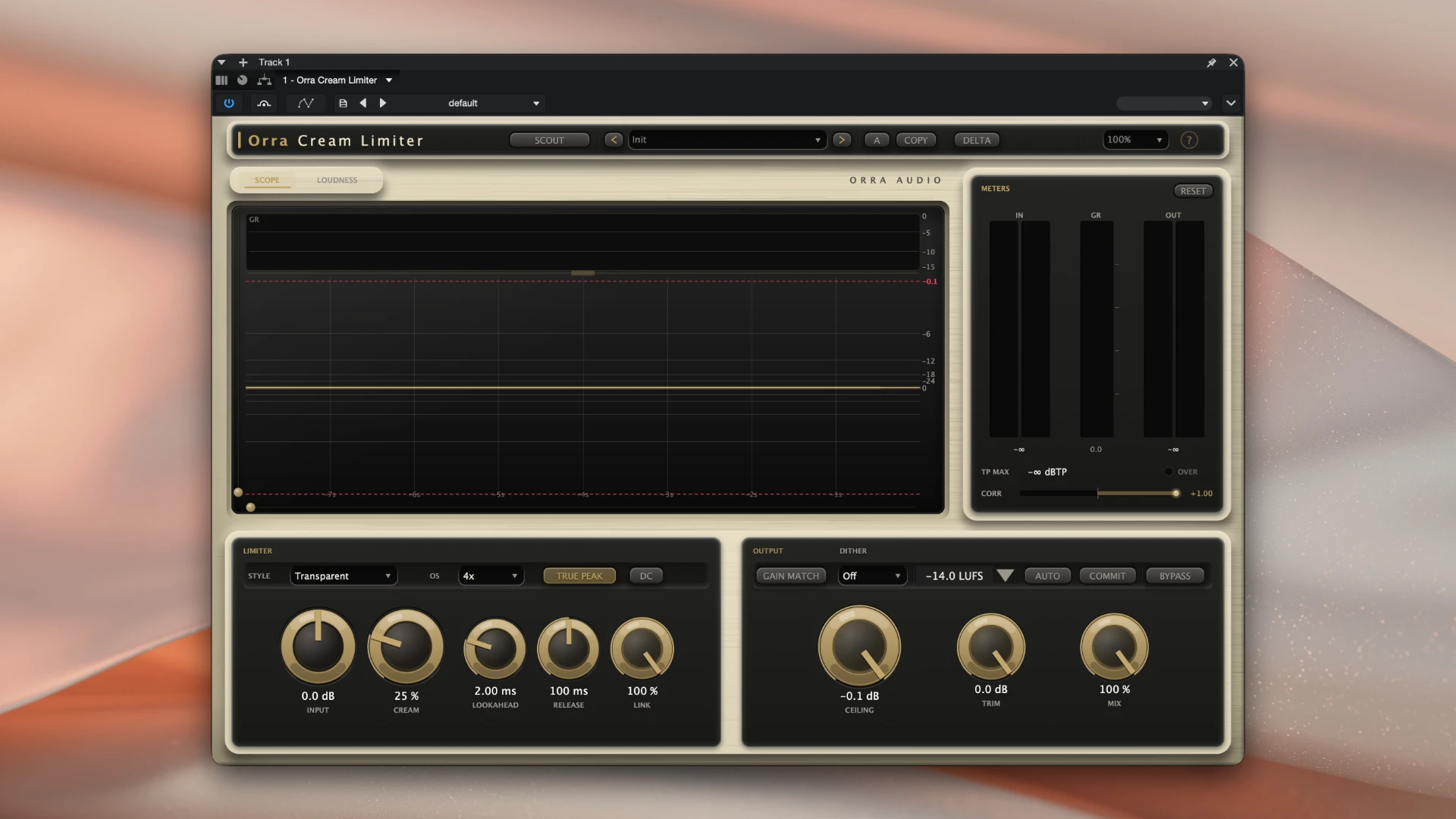Click the OVER clip indicator light
The width and height of the screenshot is (1456, 819).
pyautogui.click(x=1169, y=472)
